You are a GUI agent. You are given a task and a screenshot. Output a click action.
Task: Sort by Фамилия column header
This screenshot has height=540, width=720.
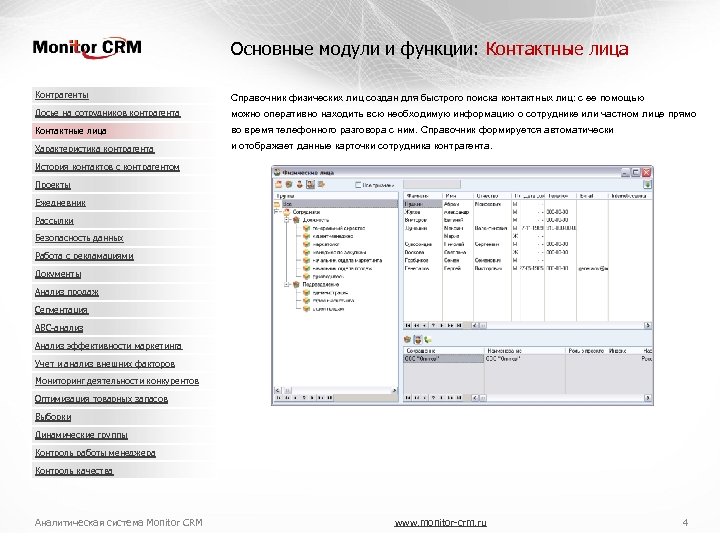click(x=423, y=196)
